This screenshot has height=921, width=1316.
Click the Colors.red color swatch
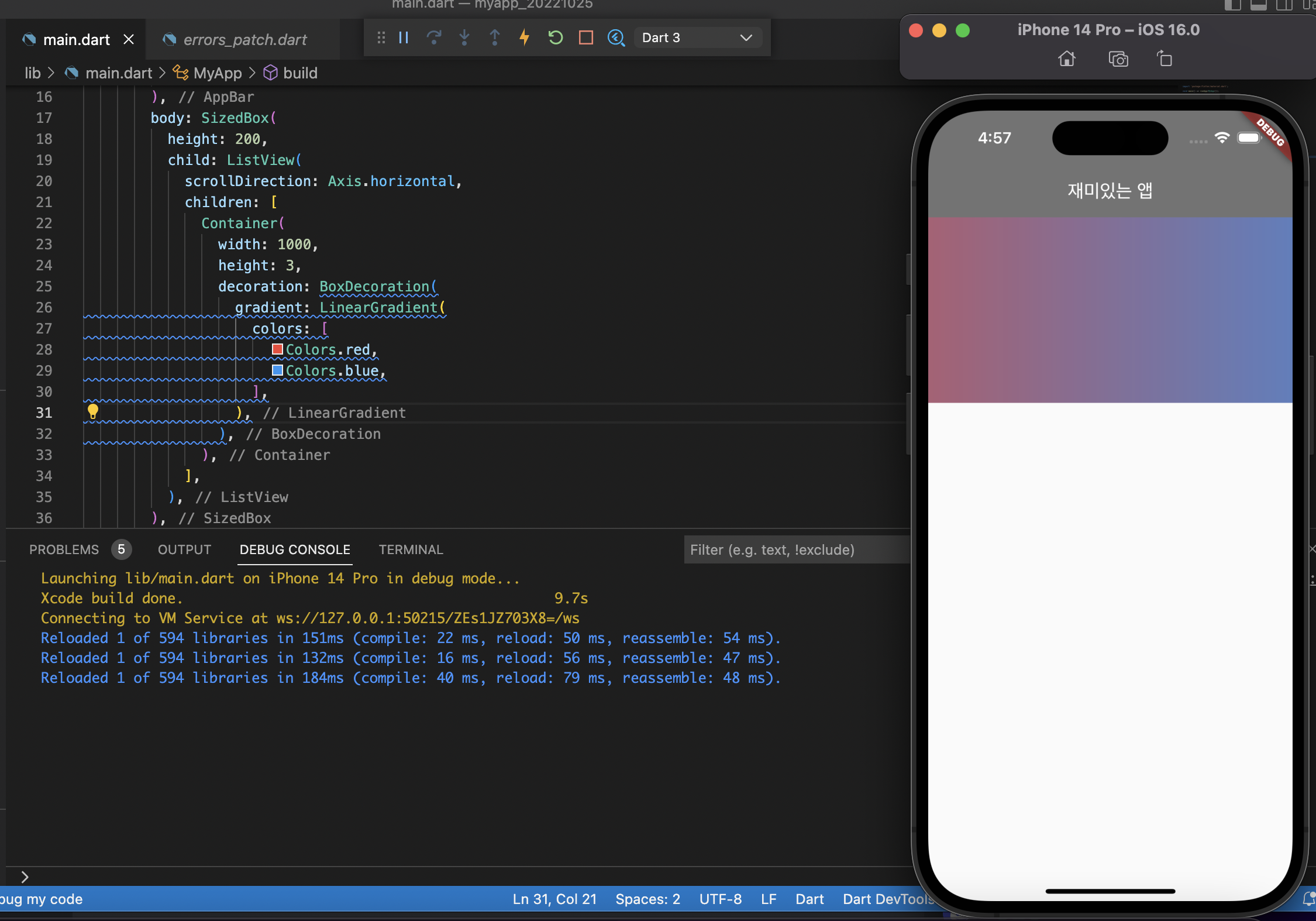[x=278, y=349]
